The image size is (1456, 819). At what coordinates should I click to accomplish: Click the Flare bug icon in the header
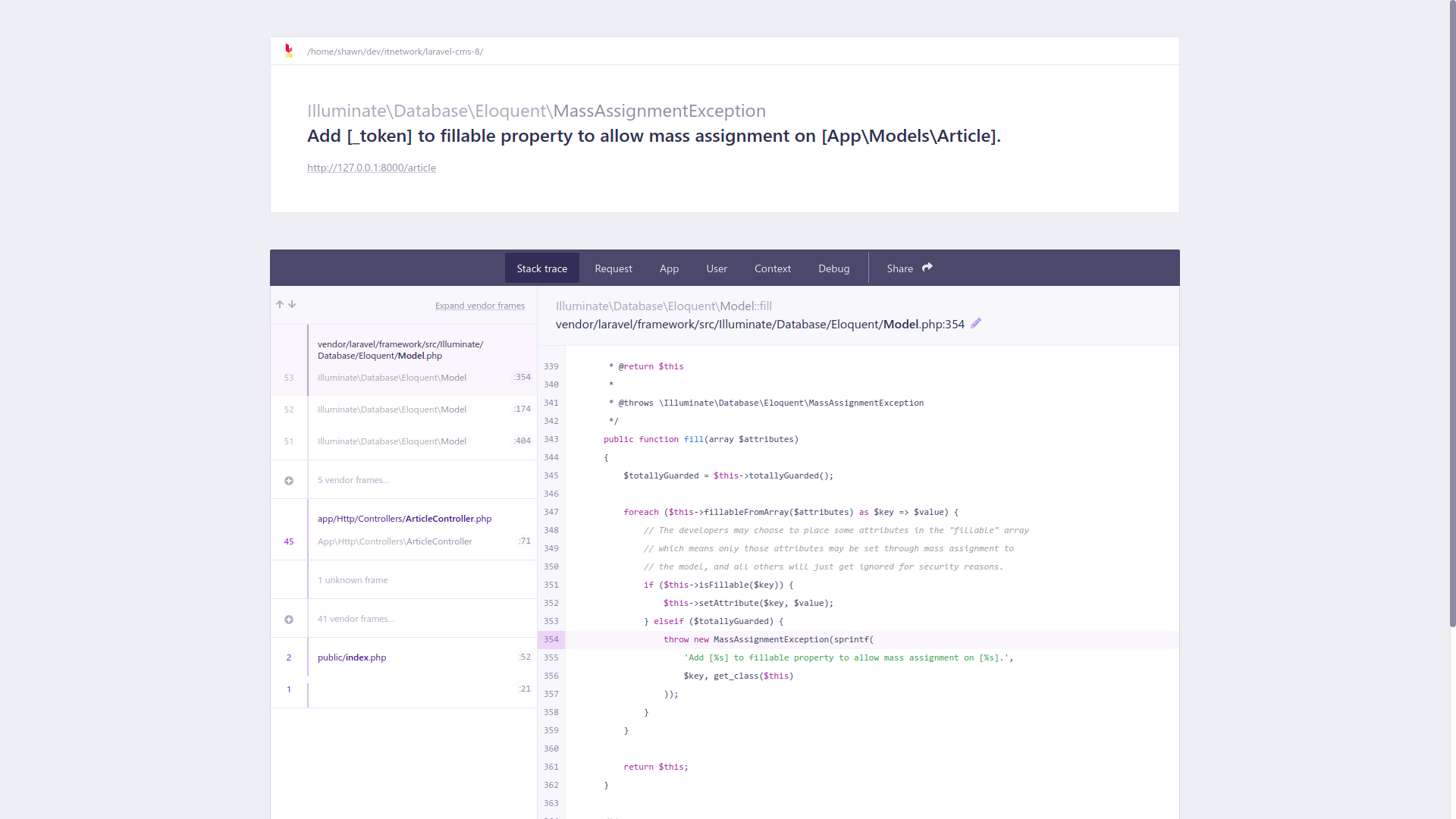(289, 51)
